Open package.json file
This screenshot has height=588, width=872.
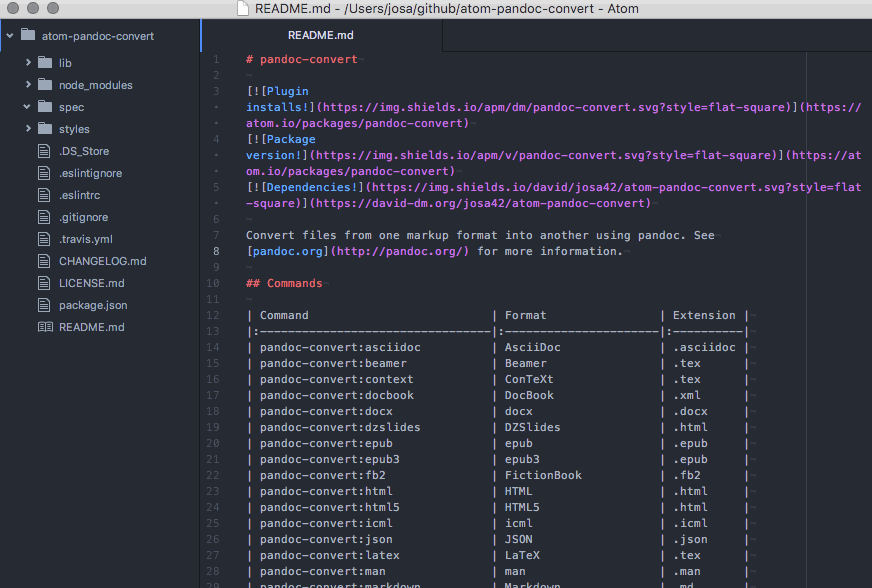93,305
